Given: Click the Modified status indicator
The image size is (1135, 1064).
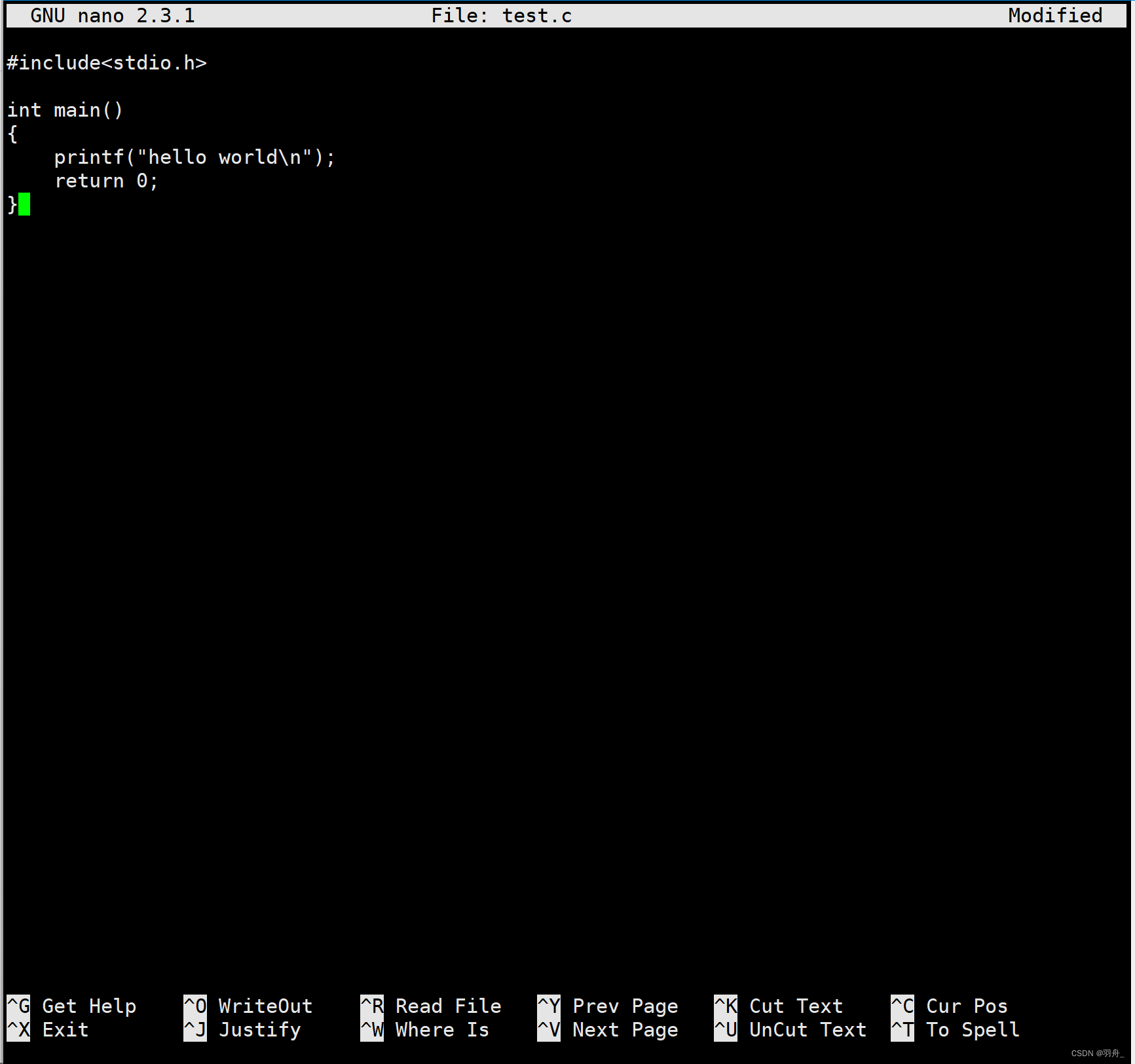Looking at the screenshot, I should (1055, 16).
